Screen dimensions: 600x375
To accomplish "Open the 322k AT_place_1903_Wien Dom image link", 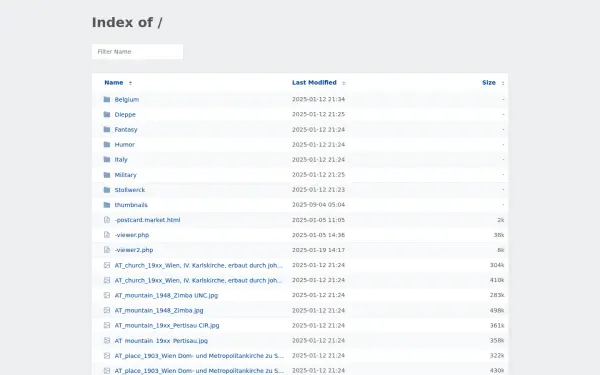I will point(199,355).
